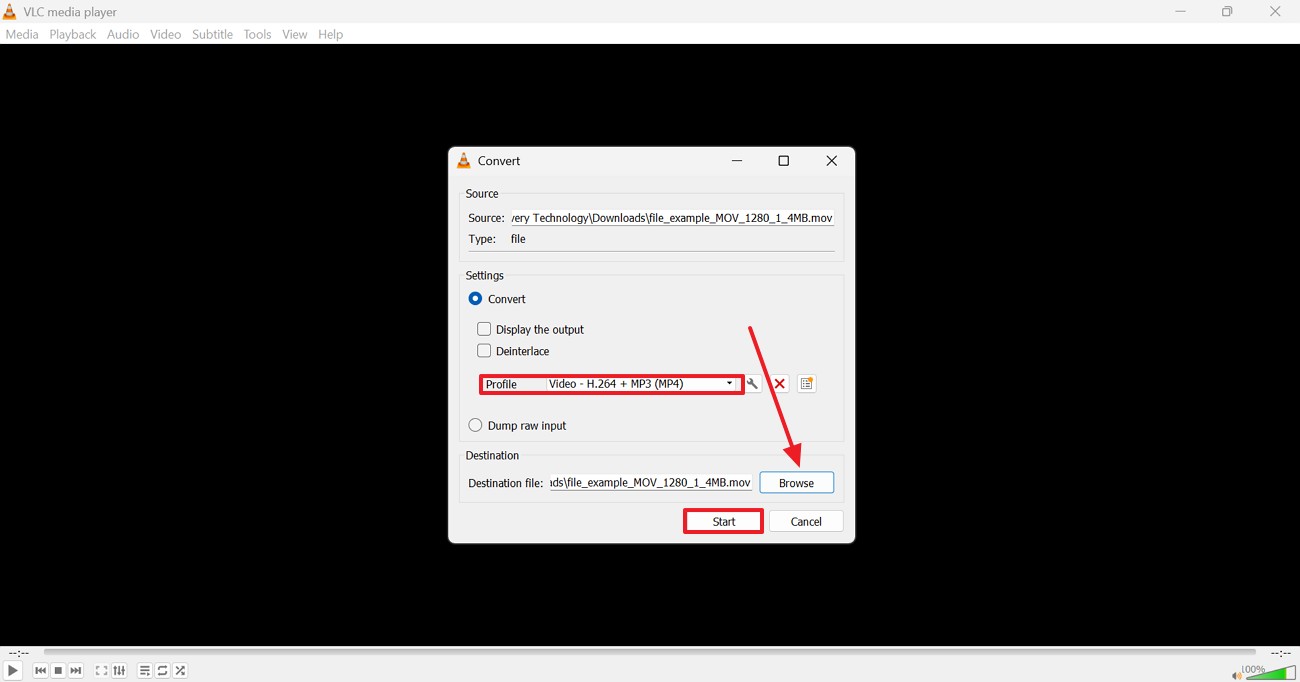The width and height of the screenshot is (1300, 682).
Task: Create a new profile with the profile icon
Action: [806, 383]
